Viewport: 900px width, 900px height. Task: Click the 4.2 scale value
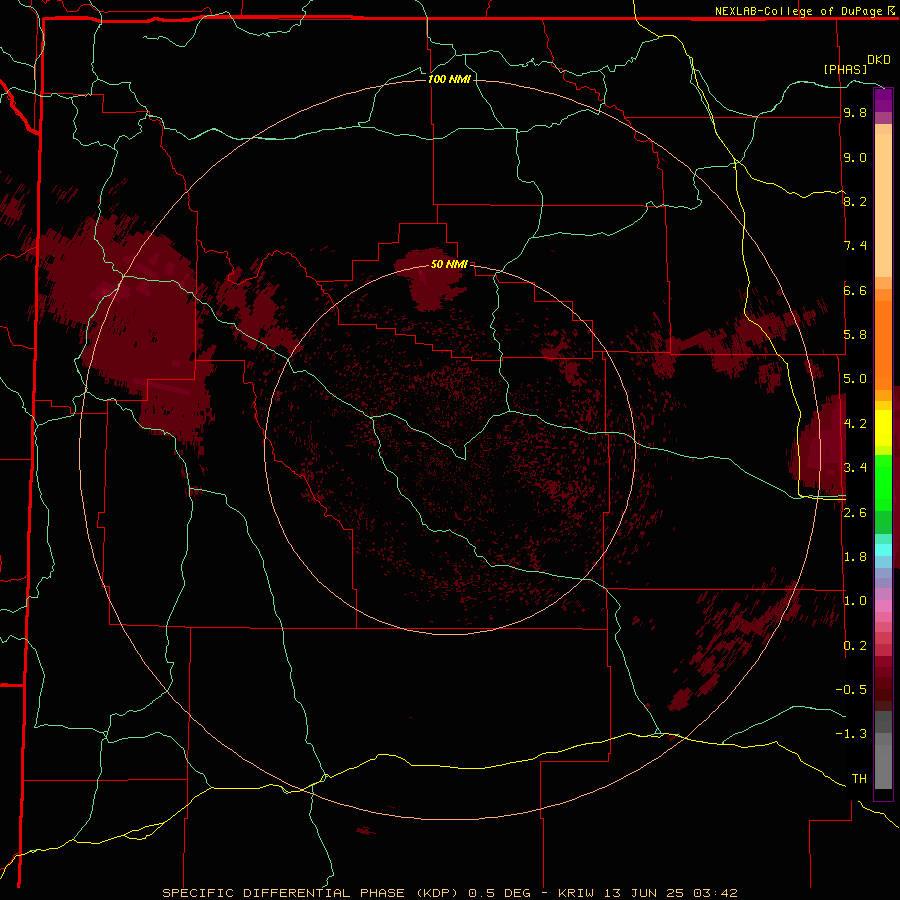coord(855,424)
